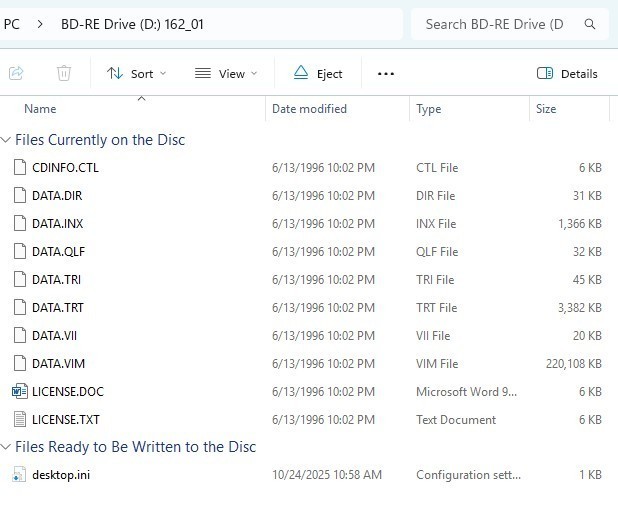
Task: Click the Delete trash can icon
Action: coord(64,73)
